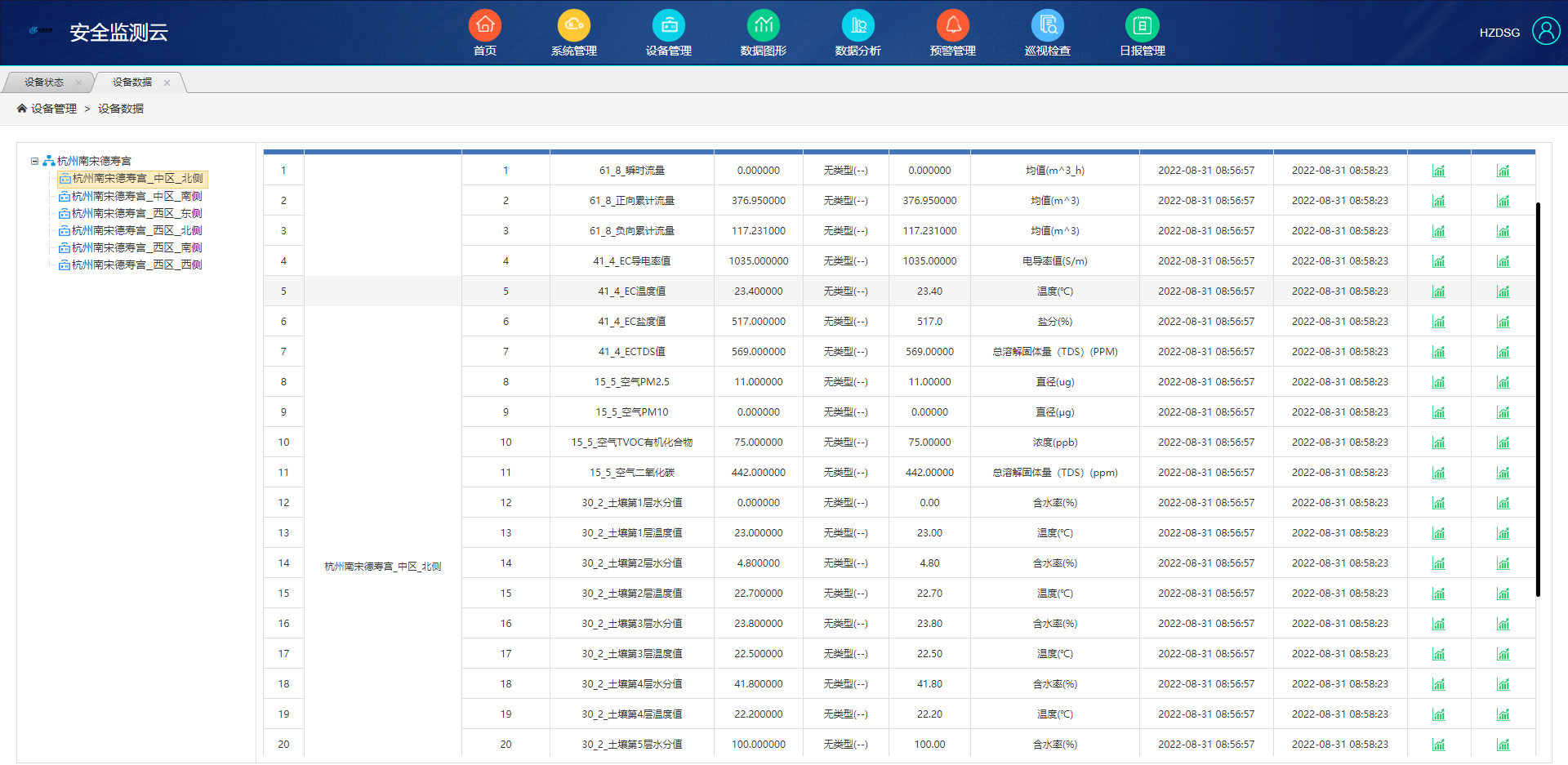This screenshot has width=1568, height=765.
Task: Select tree node 杭州南宋德寿宫_西区_北侧
Action: 136,230
